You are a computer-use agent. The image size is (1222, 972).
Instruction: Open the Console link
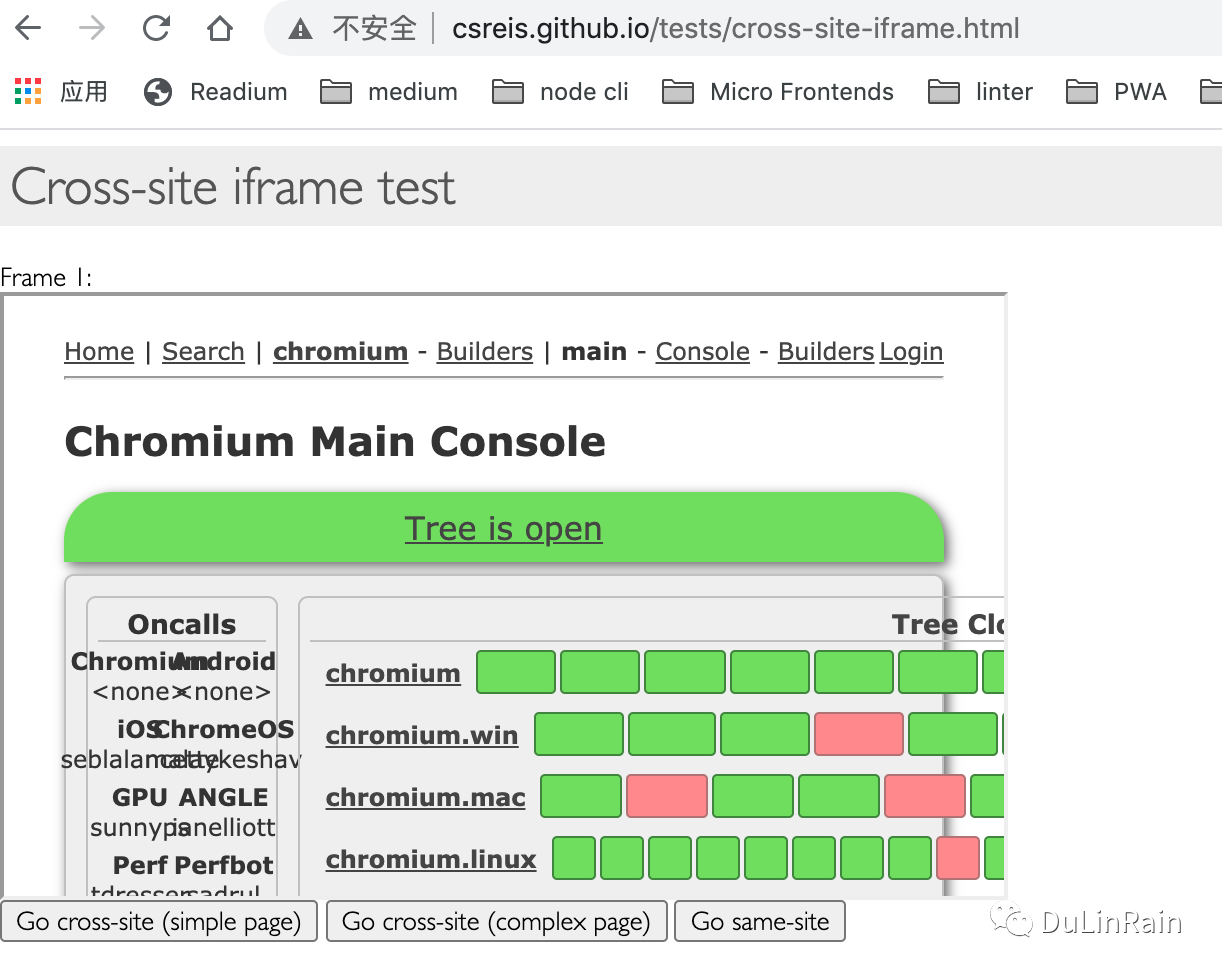click(x=703, y=352)
